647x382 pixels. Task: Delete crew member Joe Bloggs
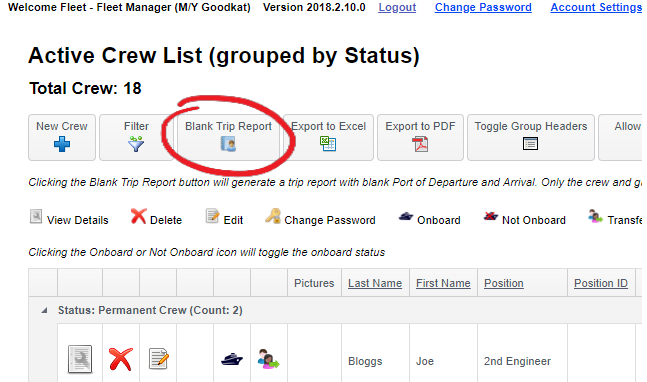point(120,359)
